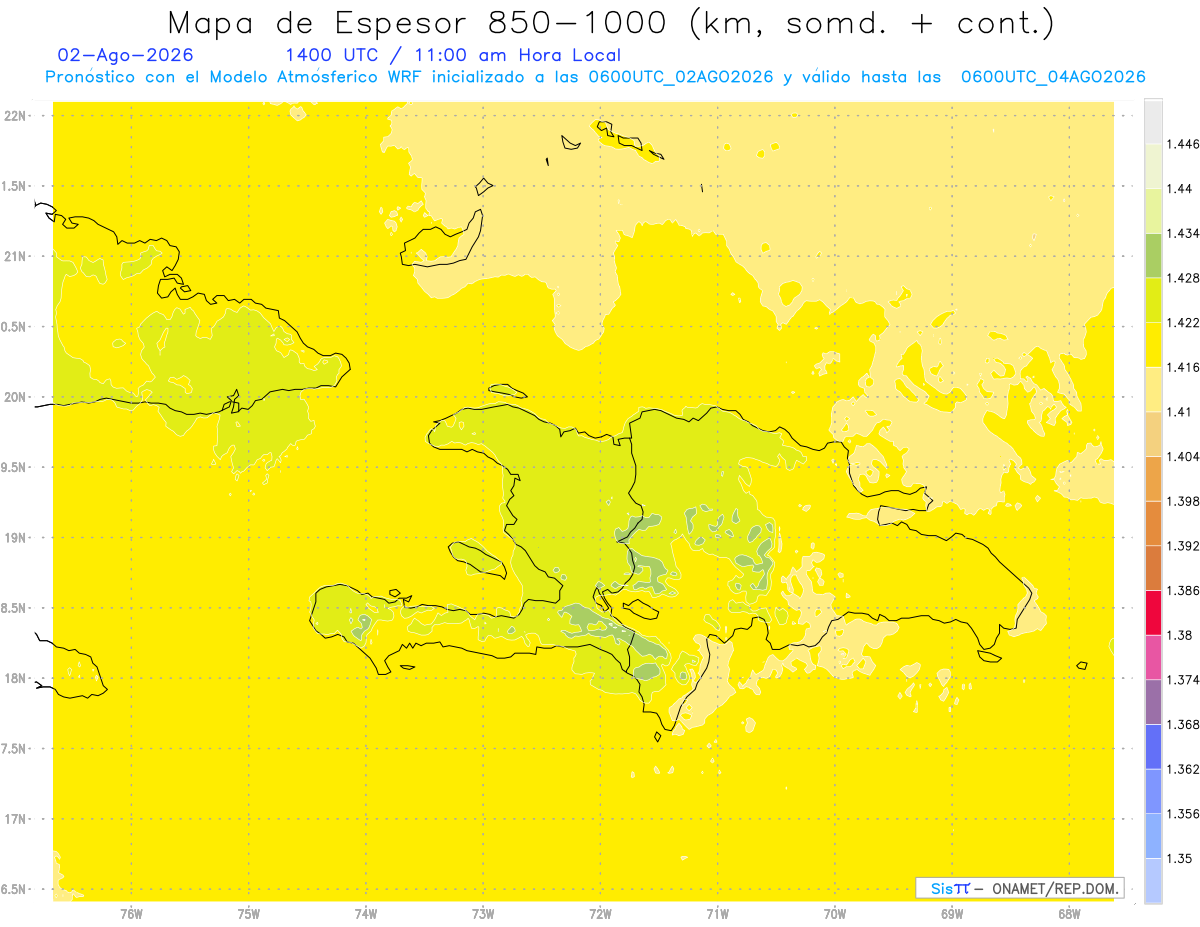Click the colorbar value 1.374
The height and width of the screenshot is (927, 1200).
click(x=1183, y=680)
